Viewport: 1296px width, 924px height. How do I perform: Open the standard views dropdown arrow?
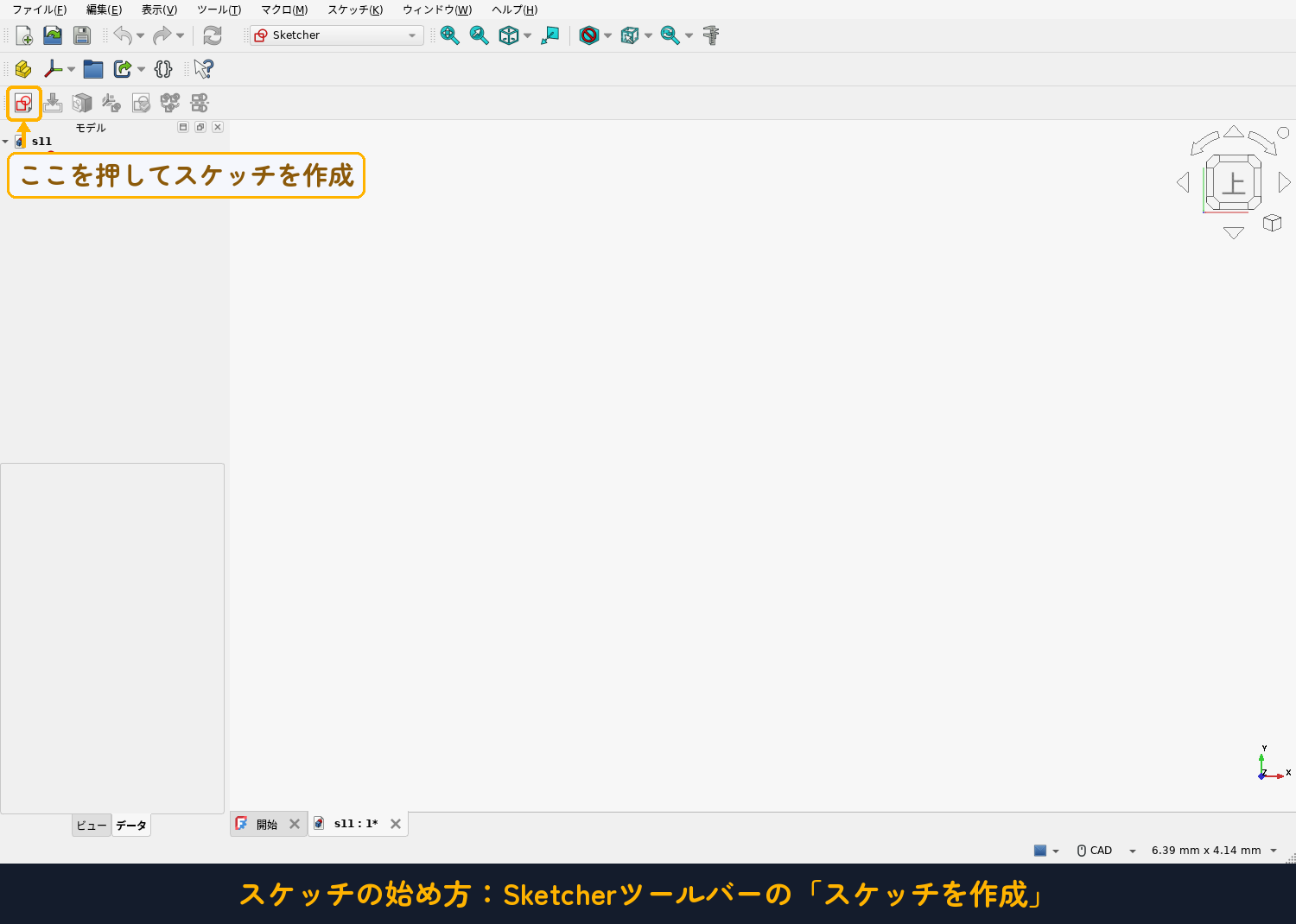click(527, 35)
